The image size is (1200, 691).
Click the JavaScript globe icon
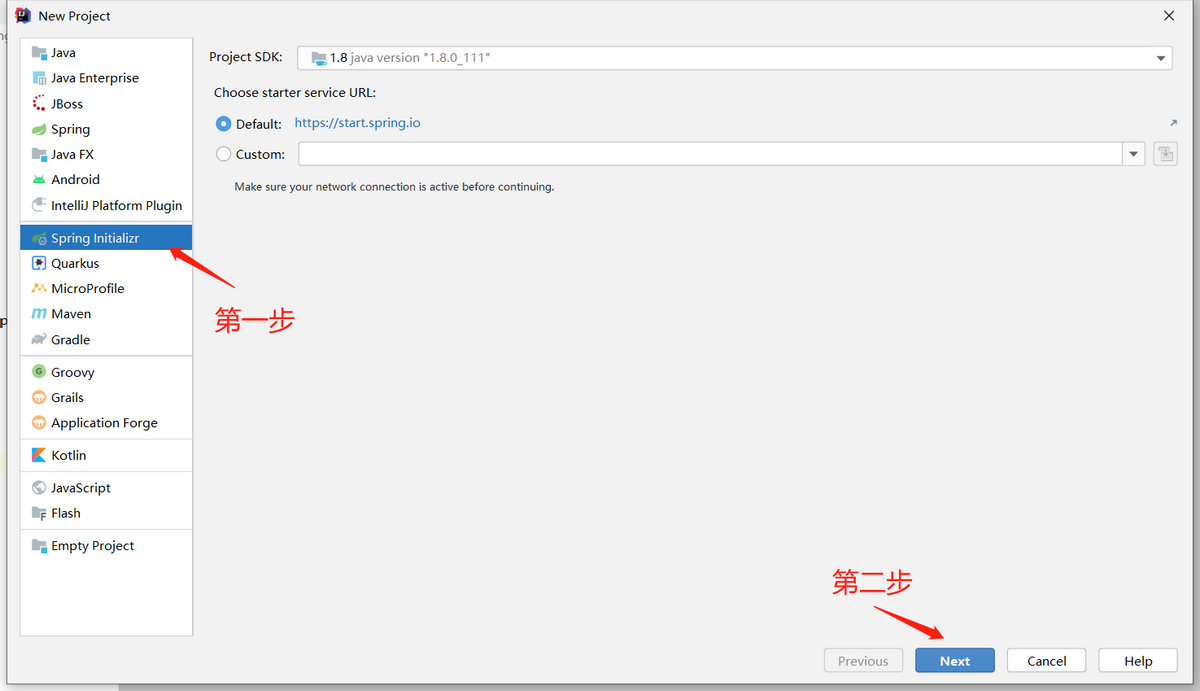point(39,488)
